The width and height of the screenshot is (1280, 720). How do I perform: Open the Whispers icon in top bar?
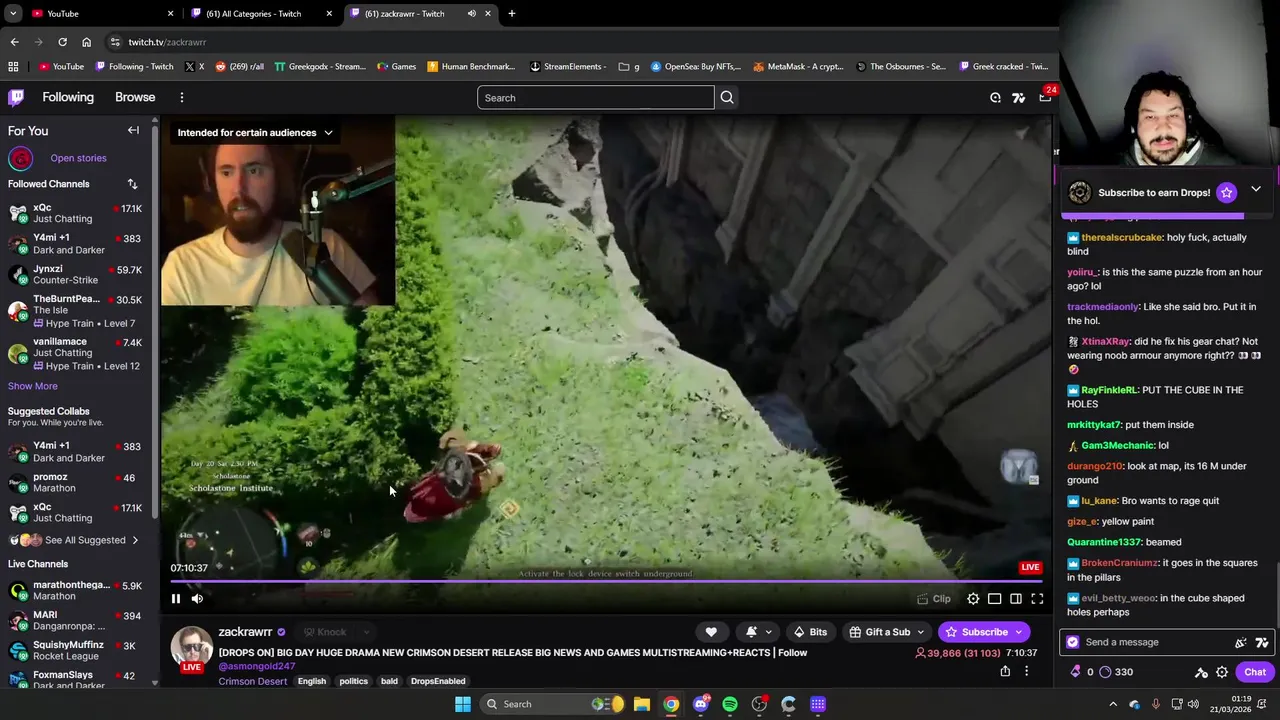tap(995, 97)
